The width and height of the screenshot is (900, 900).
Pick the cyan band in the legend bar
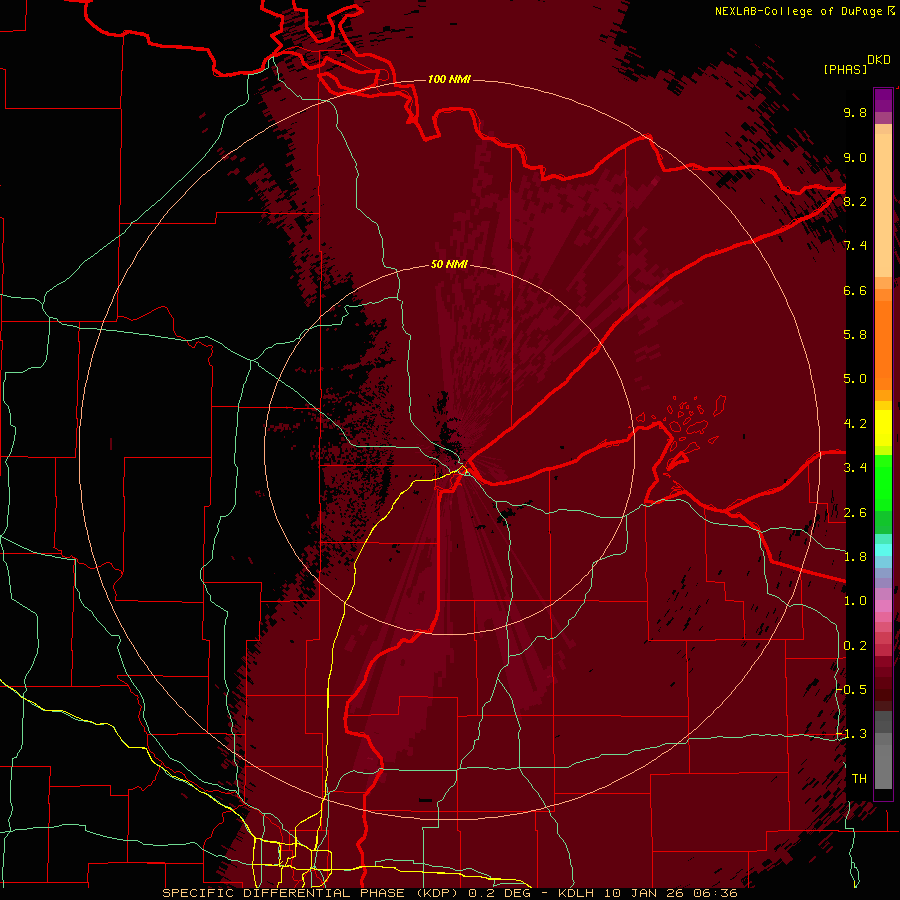883,550
